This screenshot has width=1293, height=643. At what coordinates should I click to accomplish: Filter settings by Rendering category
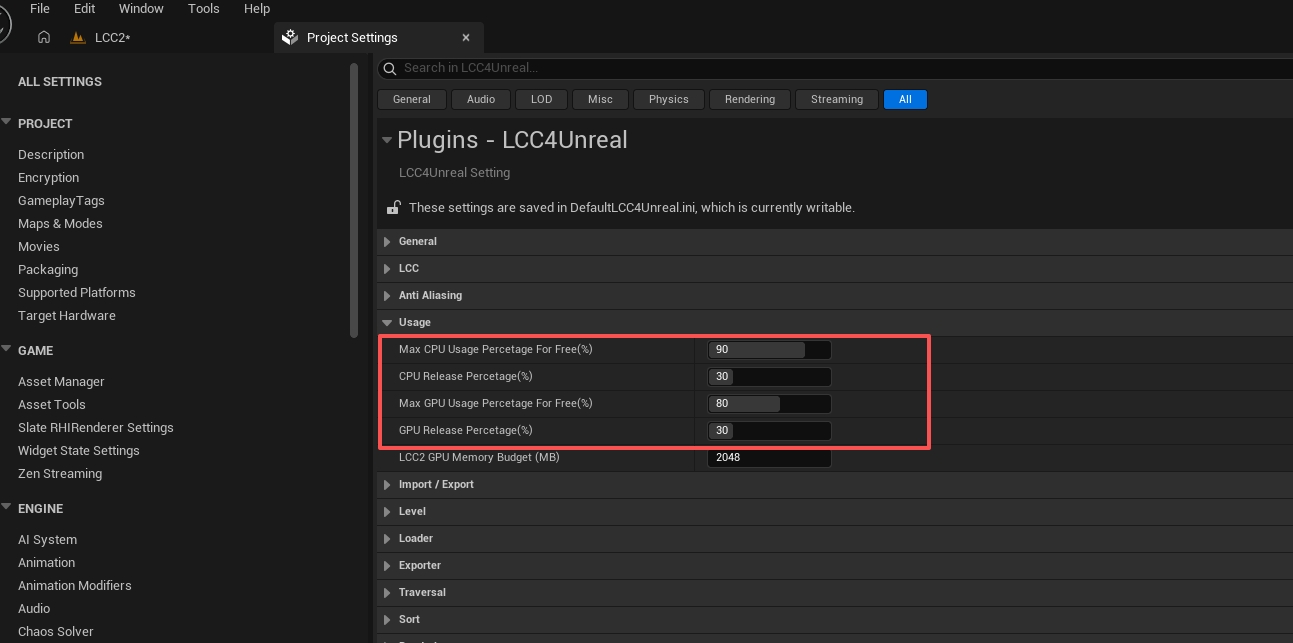(750, 99)
